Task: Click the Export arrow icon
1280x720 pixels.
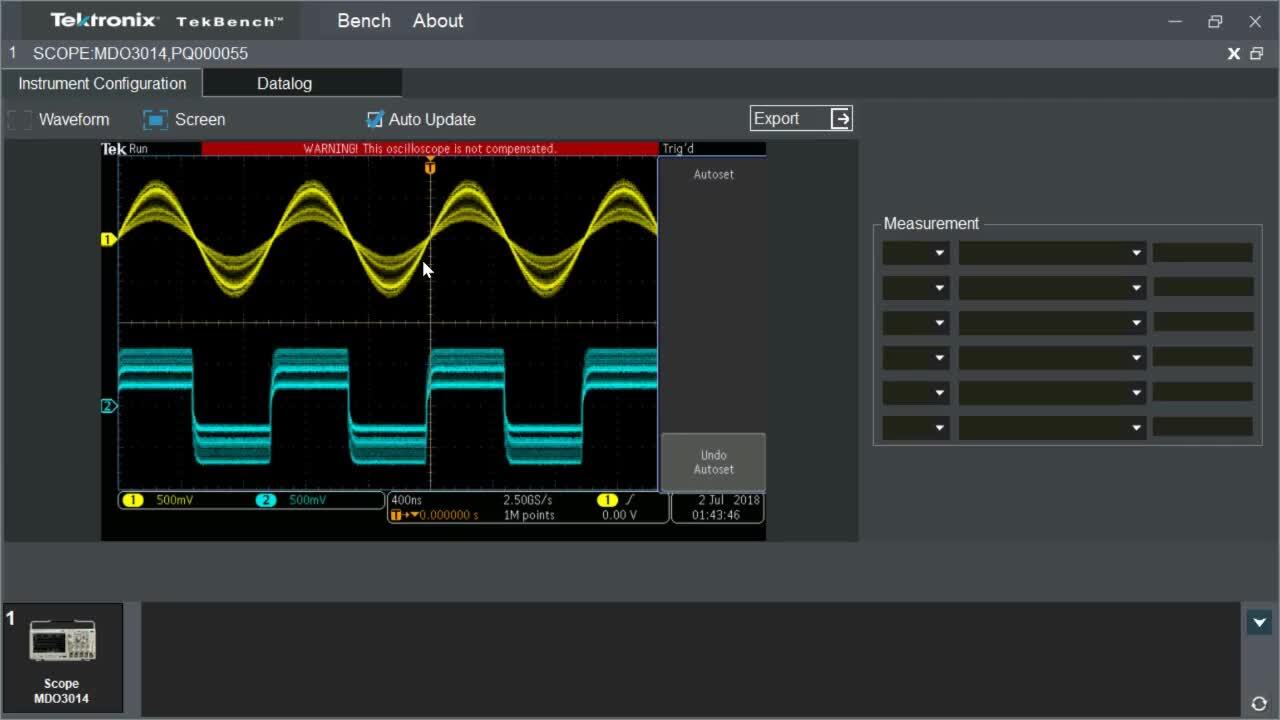Action: point(841,119)
